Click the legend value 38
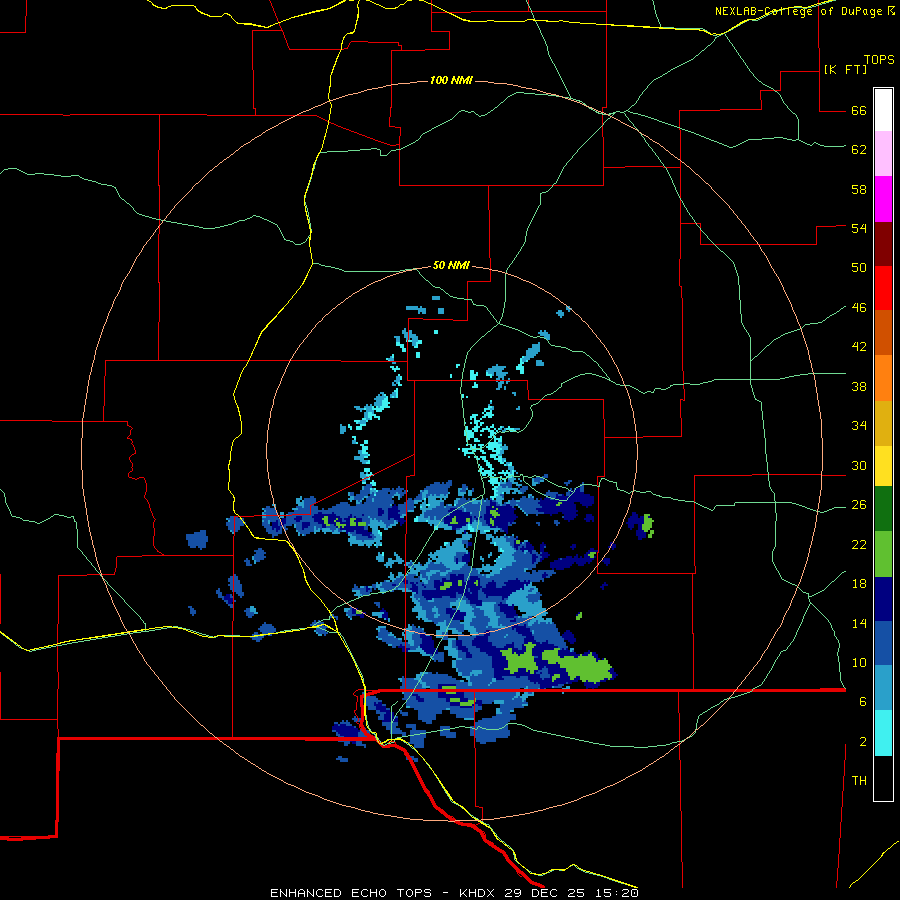The height and width of the screenshot is (900, 900). tap(859, 387)
